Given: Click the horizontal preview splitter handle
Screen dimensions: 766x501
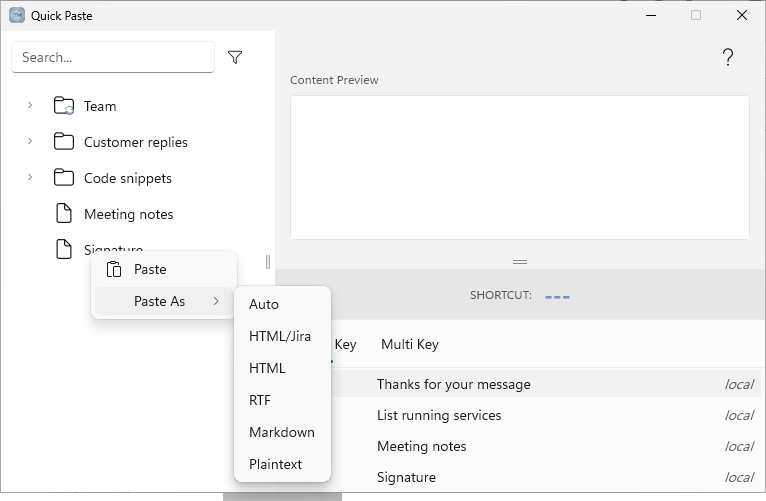Looking at the screenshot, I should pyautogui.click(x=520, y=262).
